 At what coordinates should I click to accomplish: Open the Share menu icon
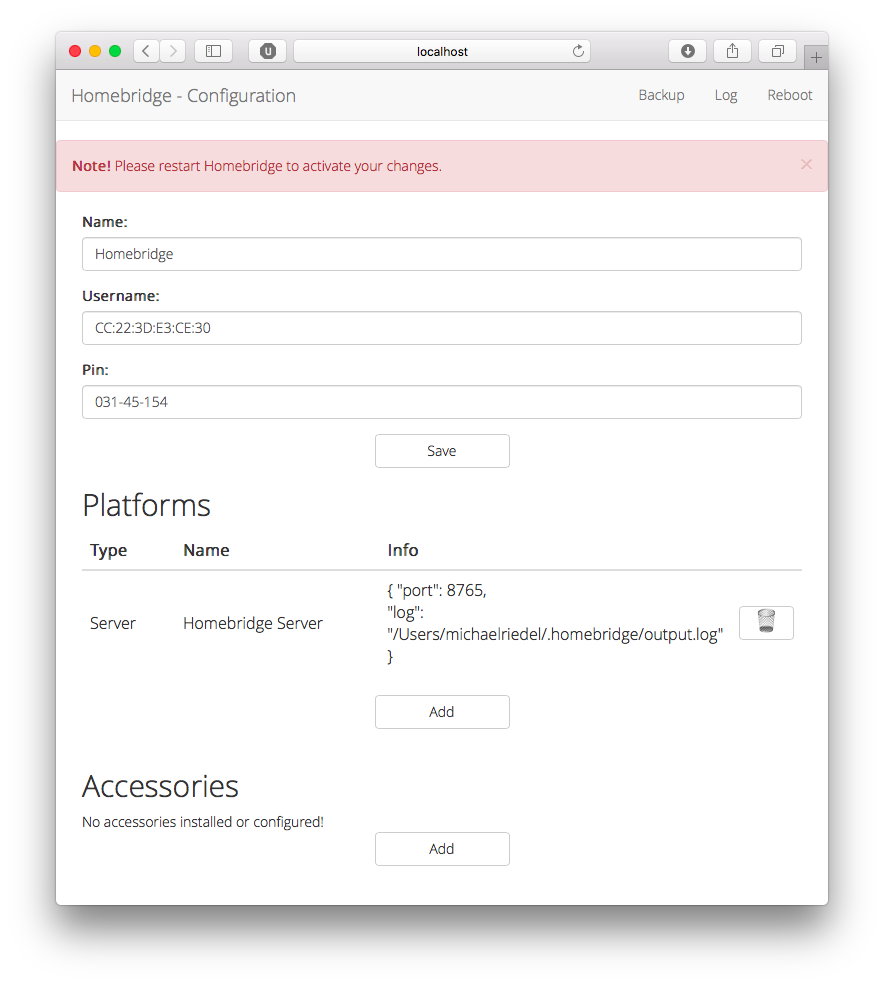[x=733, y=51]
